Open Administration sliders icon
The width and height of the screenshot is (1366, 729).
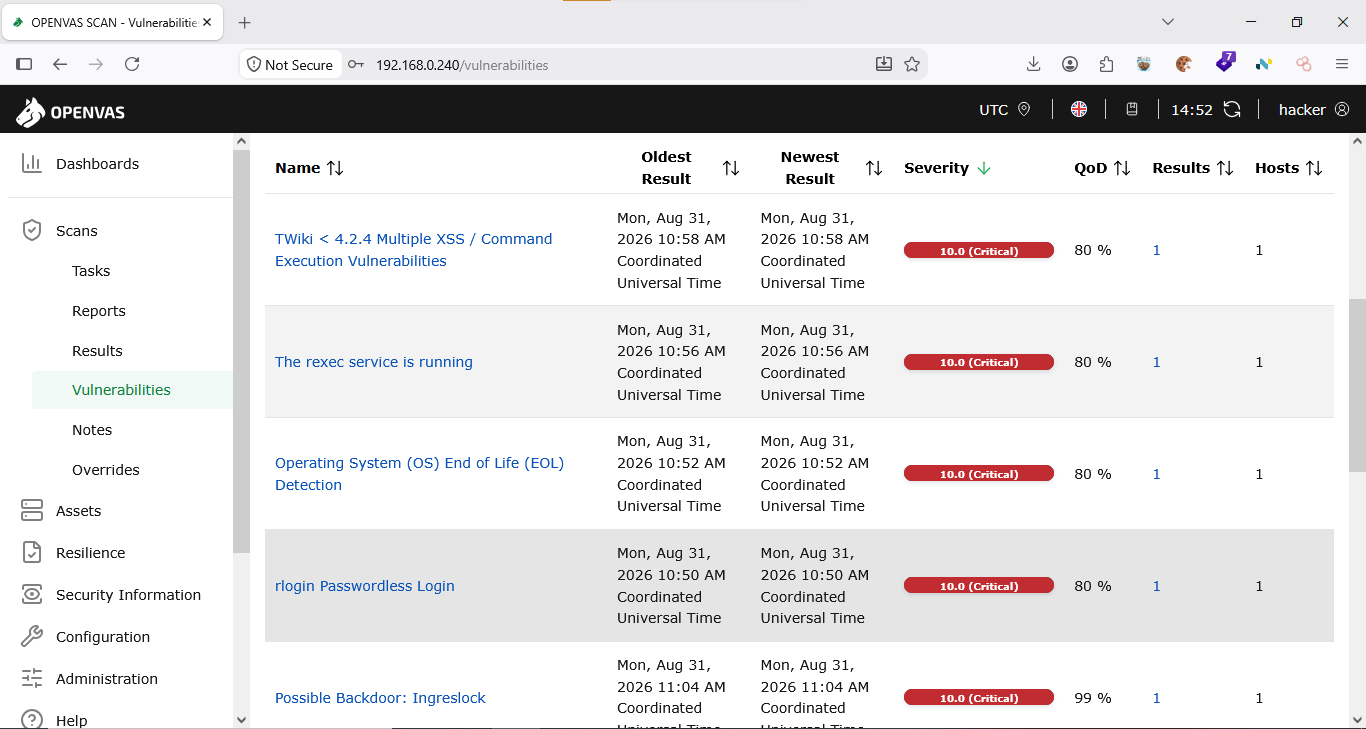point(32,678)
